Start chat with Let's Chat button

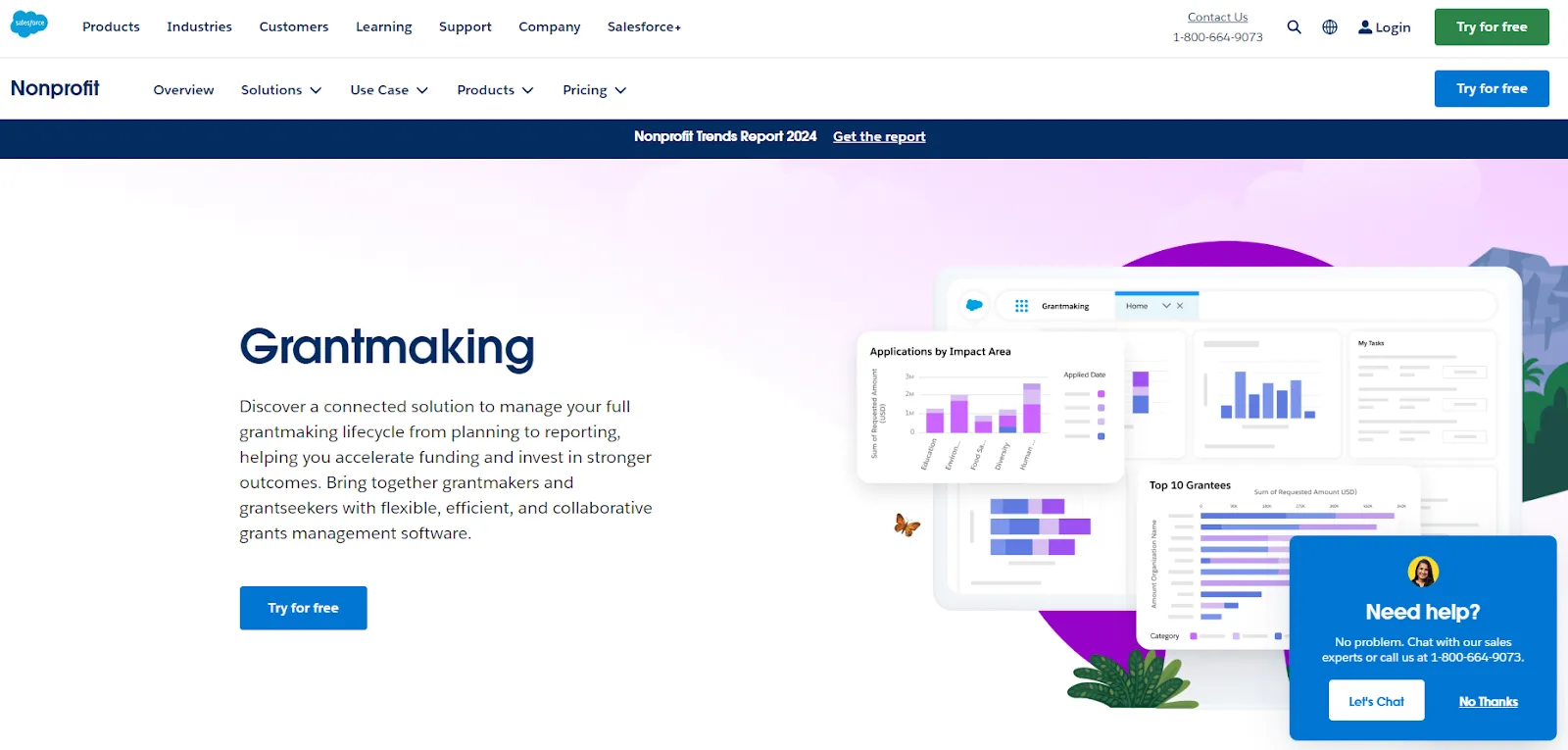point(1376,701)
